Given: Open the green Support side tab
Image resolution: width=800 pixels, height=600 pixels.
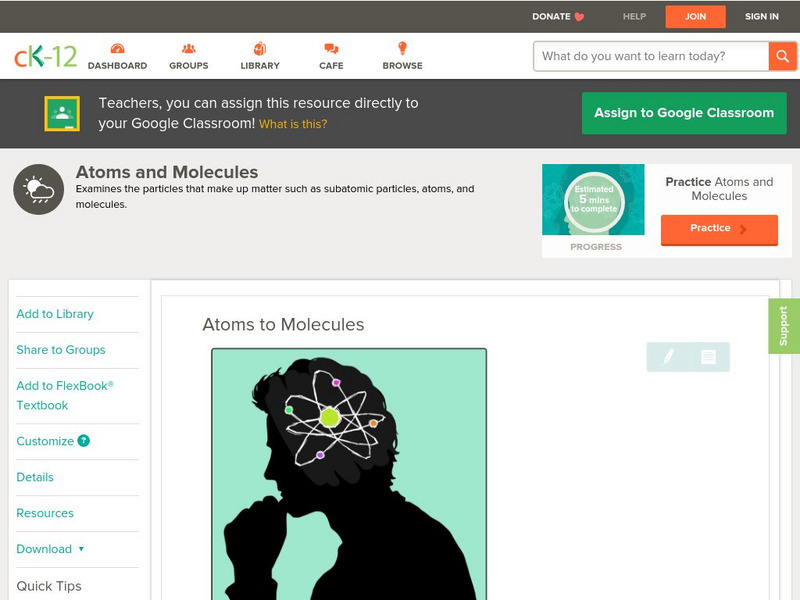Looking at the screenshot, I should pos(784,326).
